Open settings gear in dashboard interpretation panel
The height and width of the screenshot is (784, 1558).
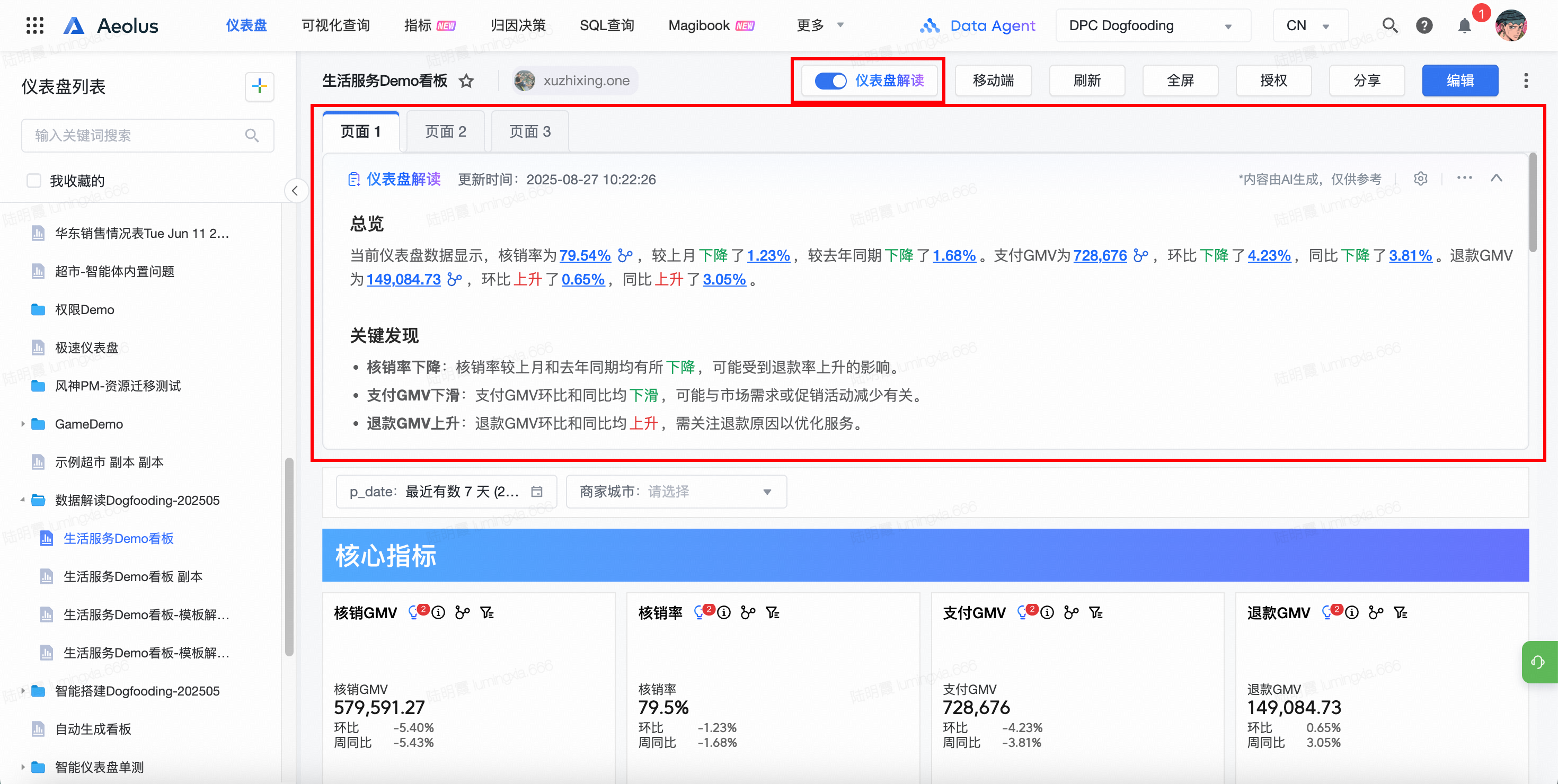click(1420, 179)
